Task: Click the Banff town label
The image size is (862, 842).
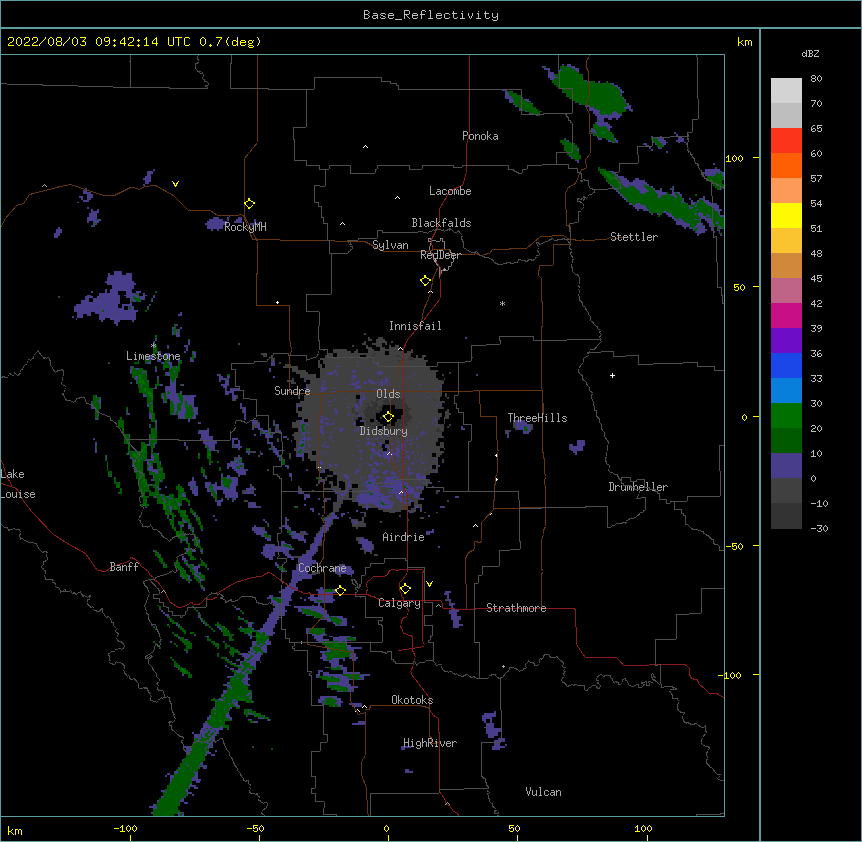Action: click(124, 567)
